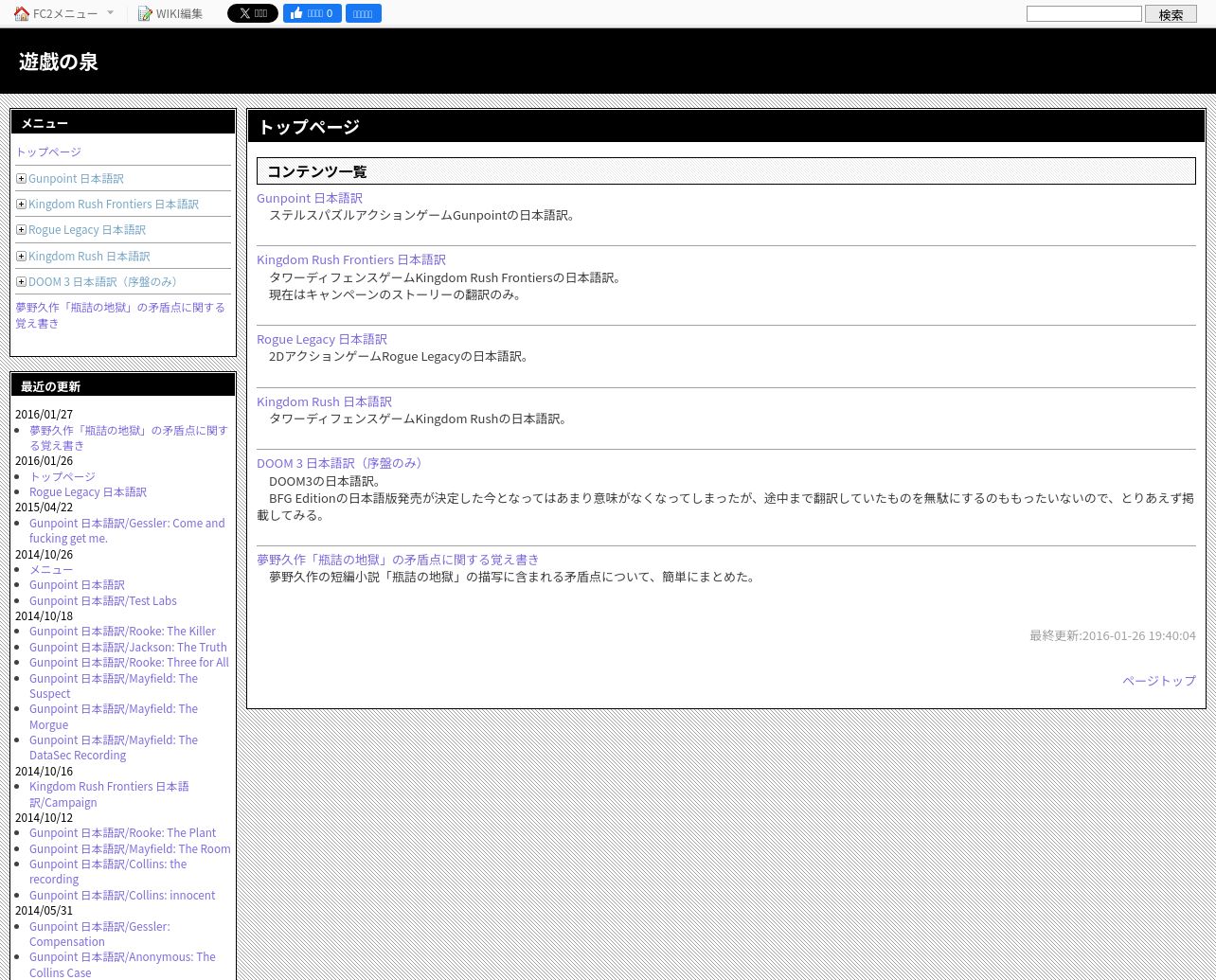Viewport: 1216px width, 980px height.
Task: Expand Gunpoint 日本語訳 tree node
Action: click(x=21, y=178)
